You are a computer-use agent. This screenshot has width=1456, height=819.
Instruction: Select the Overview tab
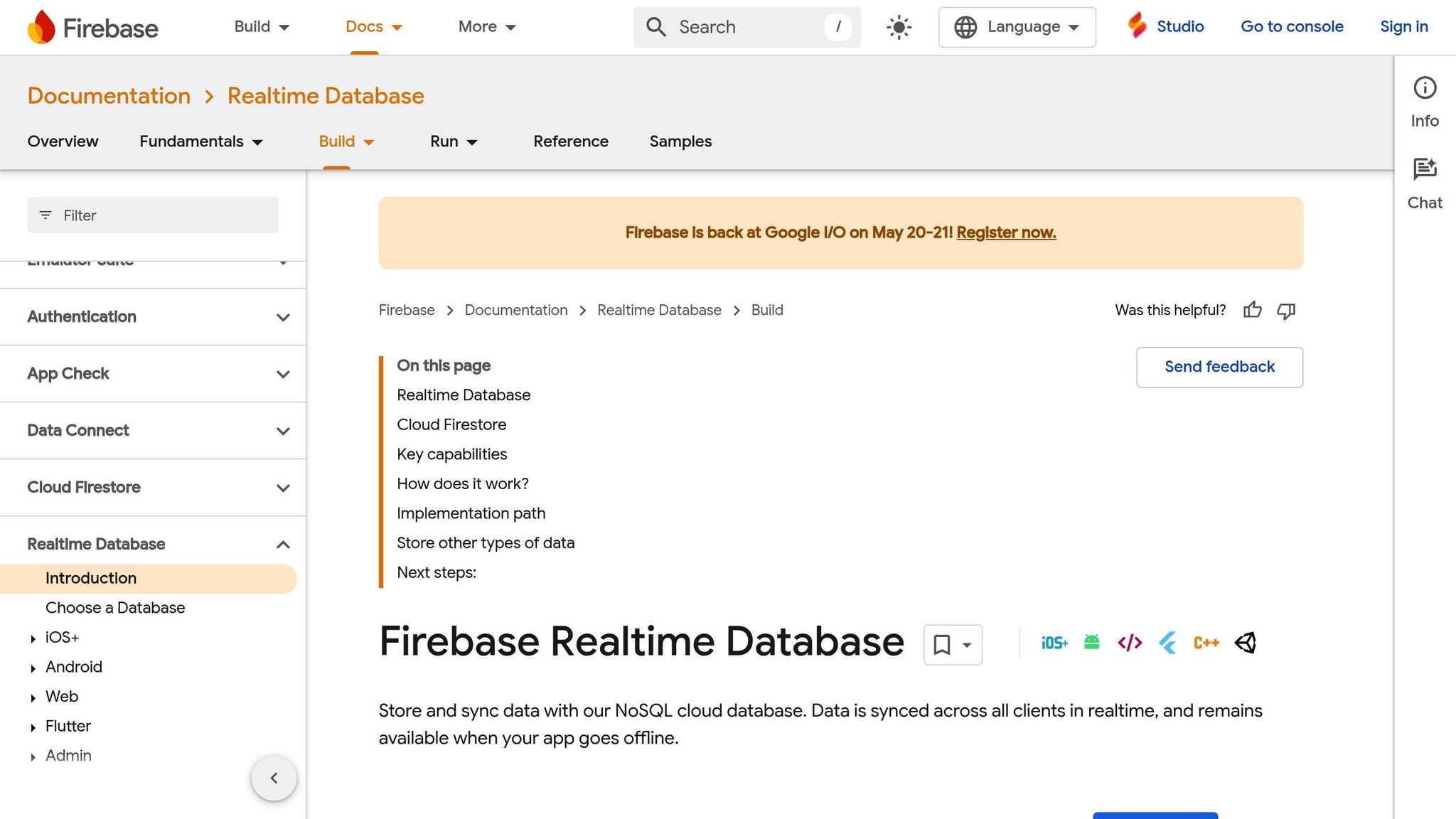63,141
